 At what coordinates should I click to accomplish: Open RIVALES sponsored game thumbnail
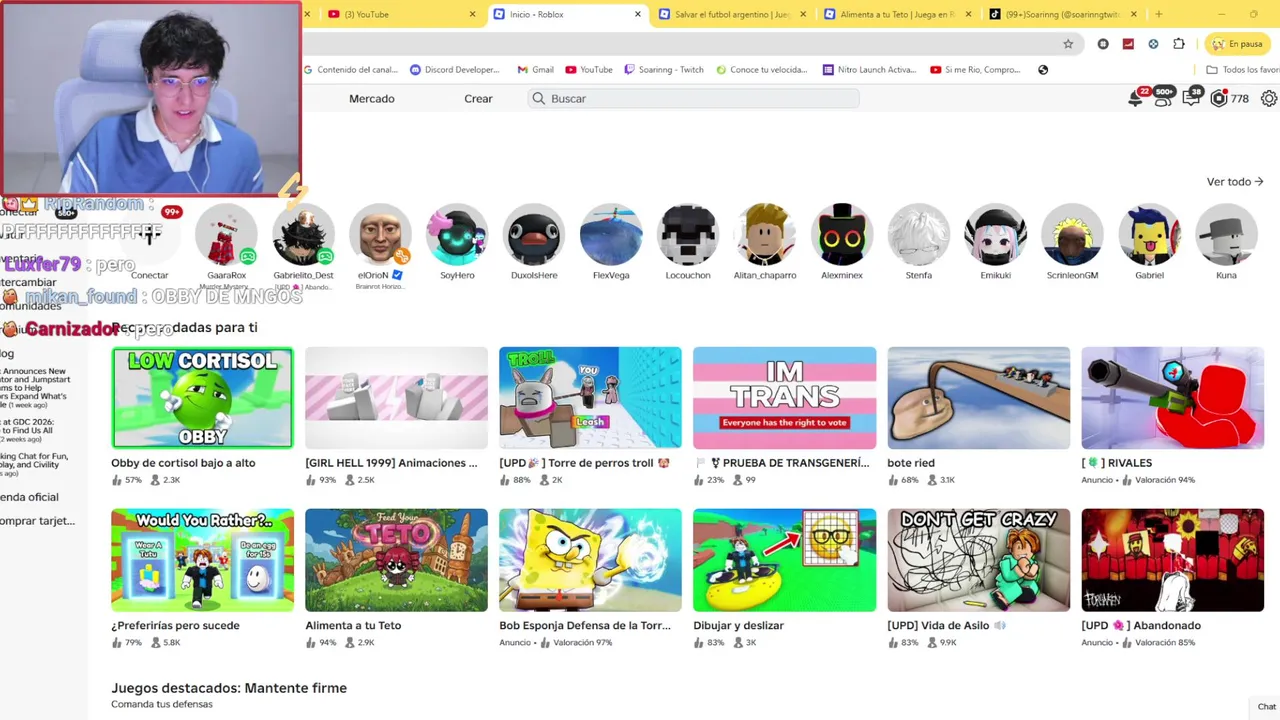1172,398
